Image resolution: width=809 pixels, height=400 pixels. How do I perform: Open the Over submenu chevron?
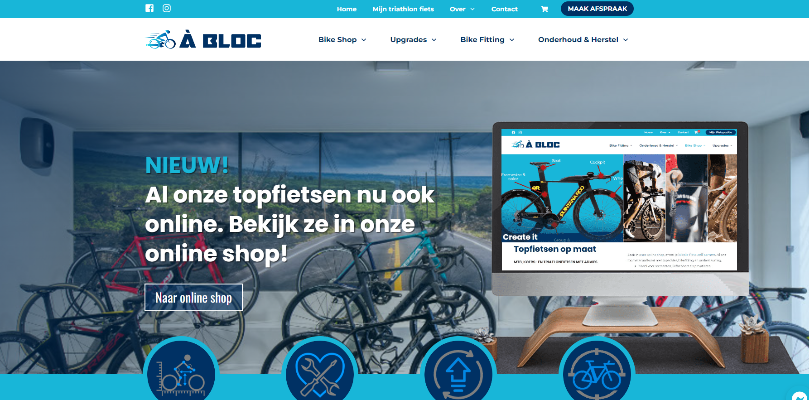(472, 9)
